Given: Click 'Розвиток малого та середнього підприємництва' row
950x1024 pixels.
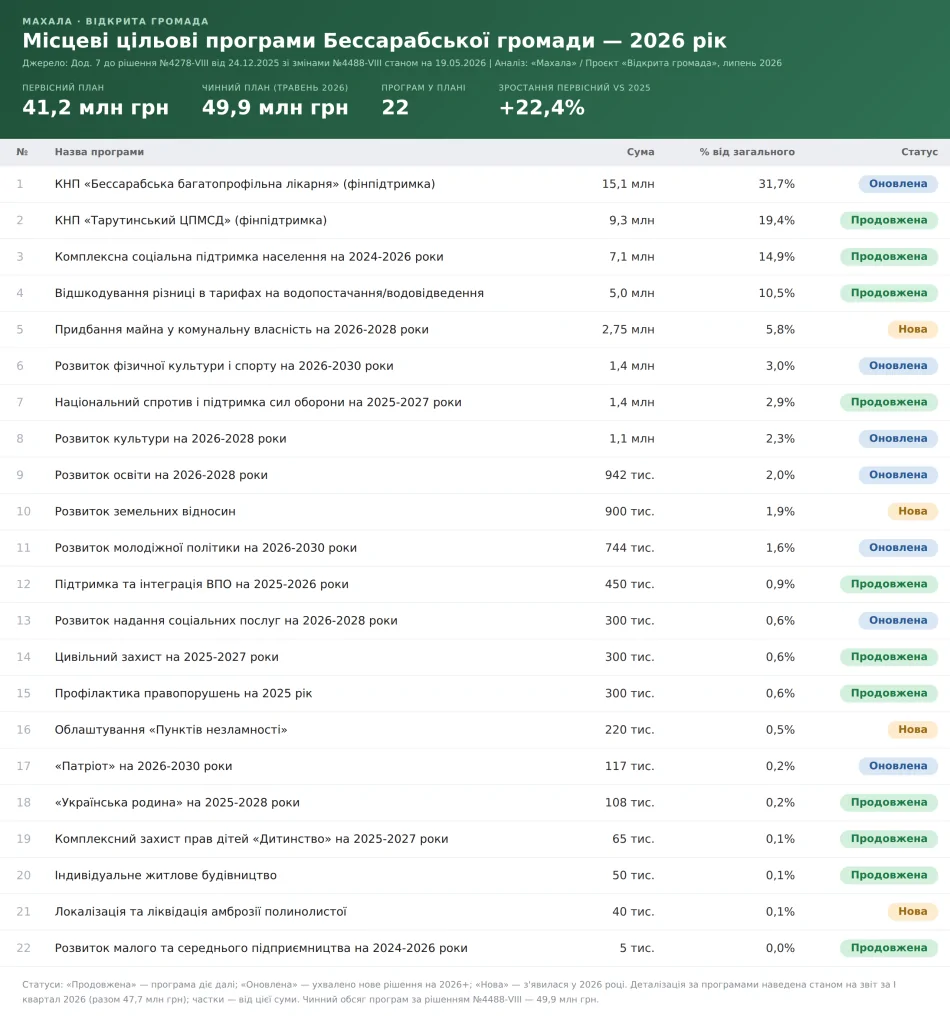Looking at the screenshot, I should point(475,948).
